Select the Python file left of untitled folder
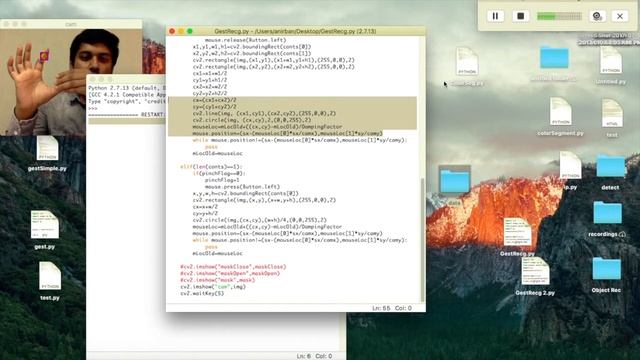The width and height of the screenshot is (640, 360). click(467, 66)
